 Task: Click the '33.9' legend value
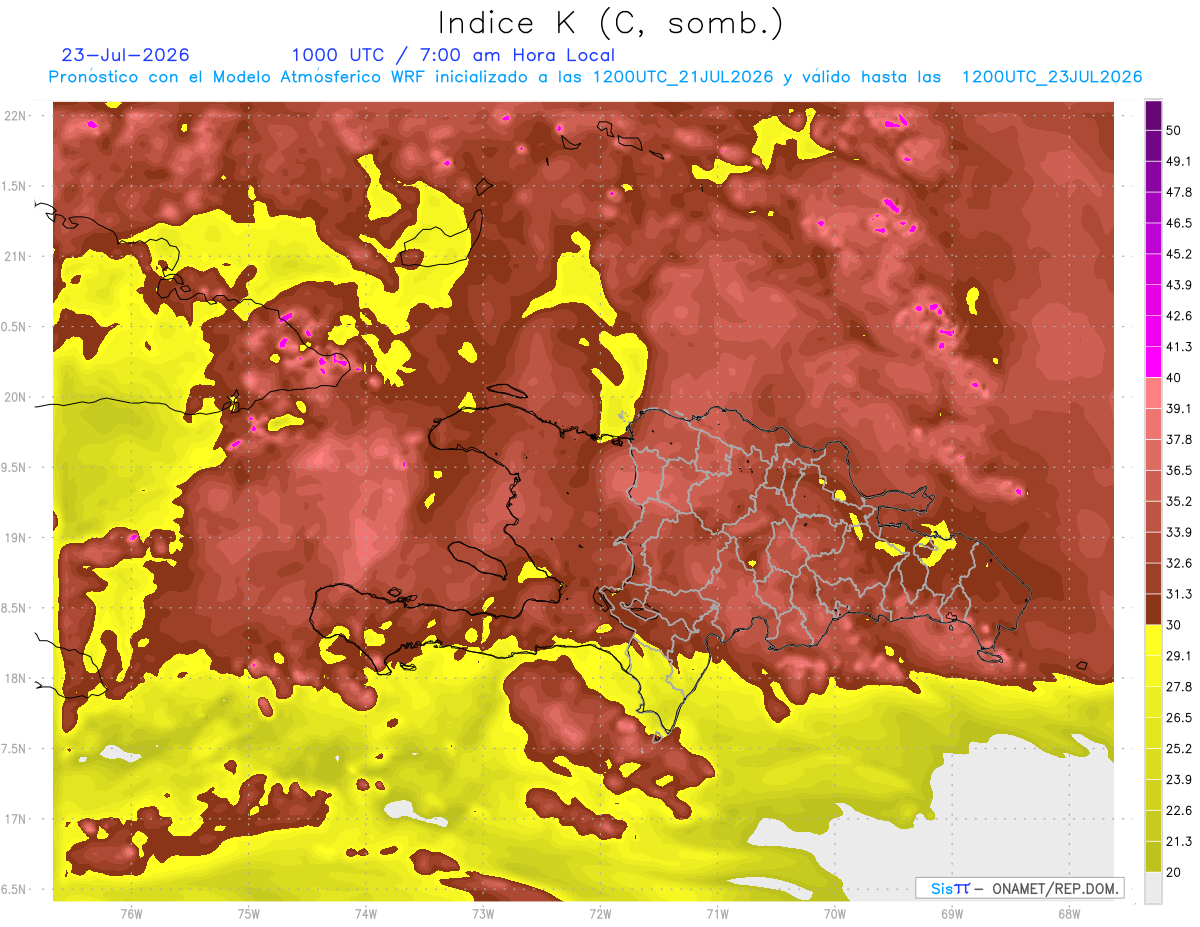coord(1178,532)
